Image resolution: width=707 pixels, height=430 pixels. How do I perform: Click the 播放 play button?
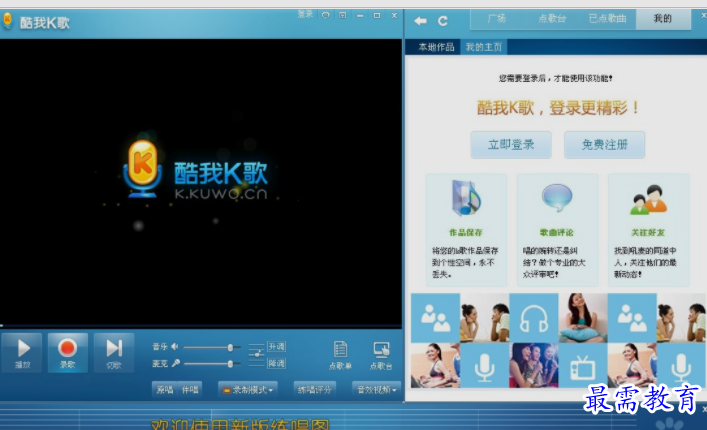click(x=22, y=352)
